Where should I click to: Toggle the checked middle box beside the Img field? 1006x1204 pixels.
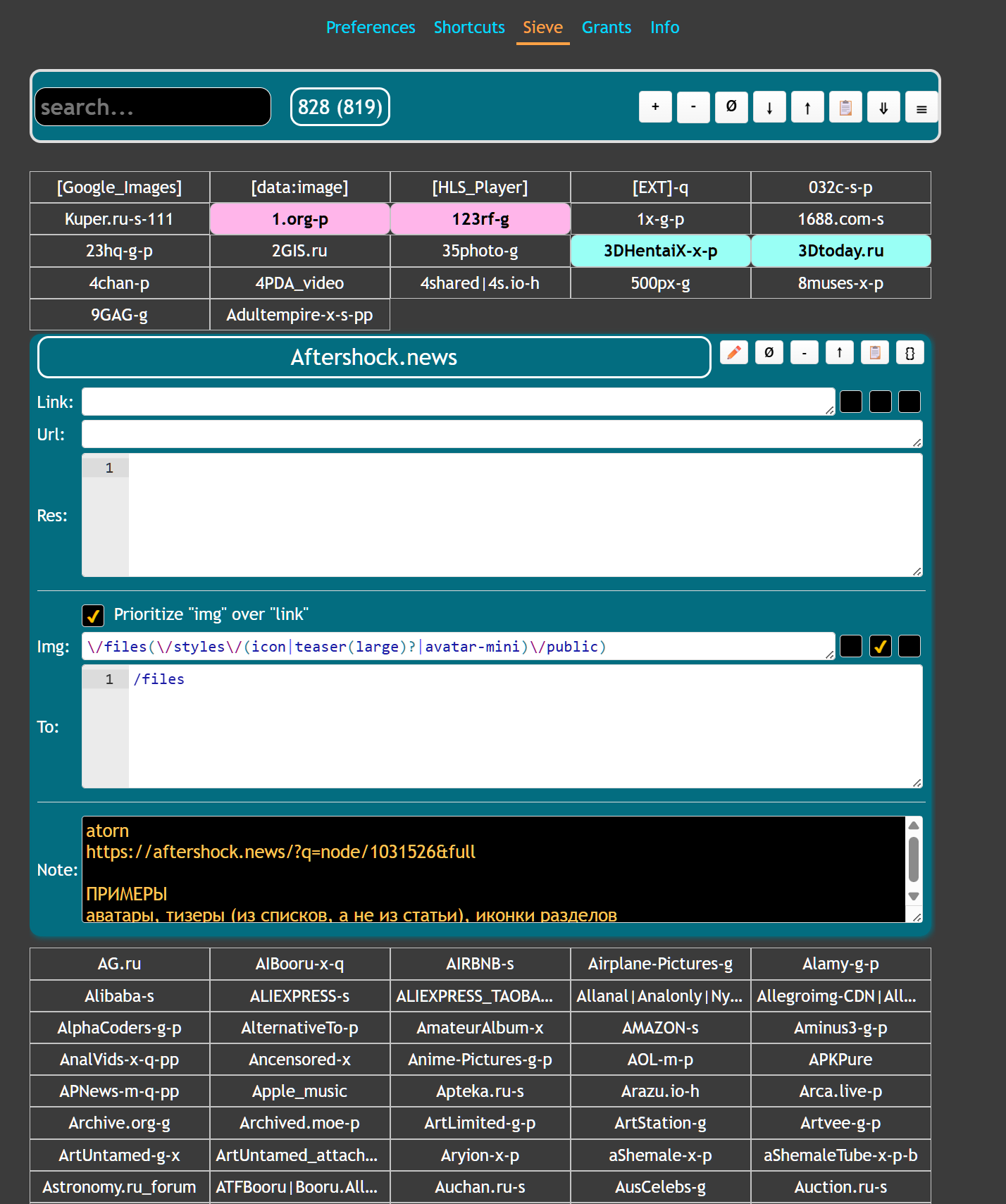click(881, 646)
